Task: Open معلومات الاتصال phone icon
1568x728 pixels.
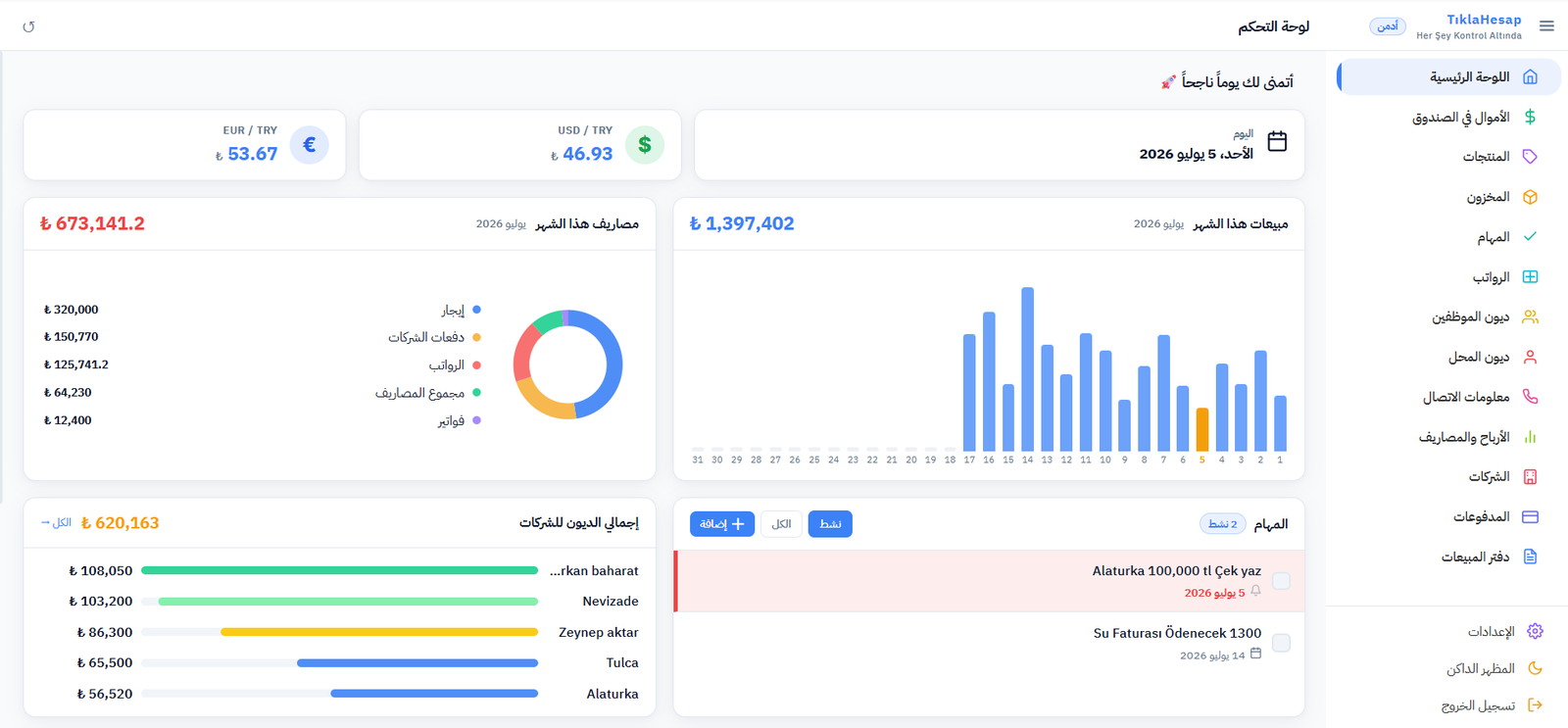Action: (x=1530, y=397)
